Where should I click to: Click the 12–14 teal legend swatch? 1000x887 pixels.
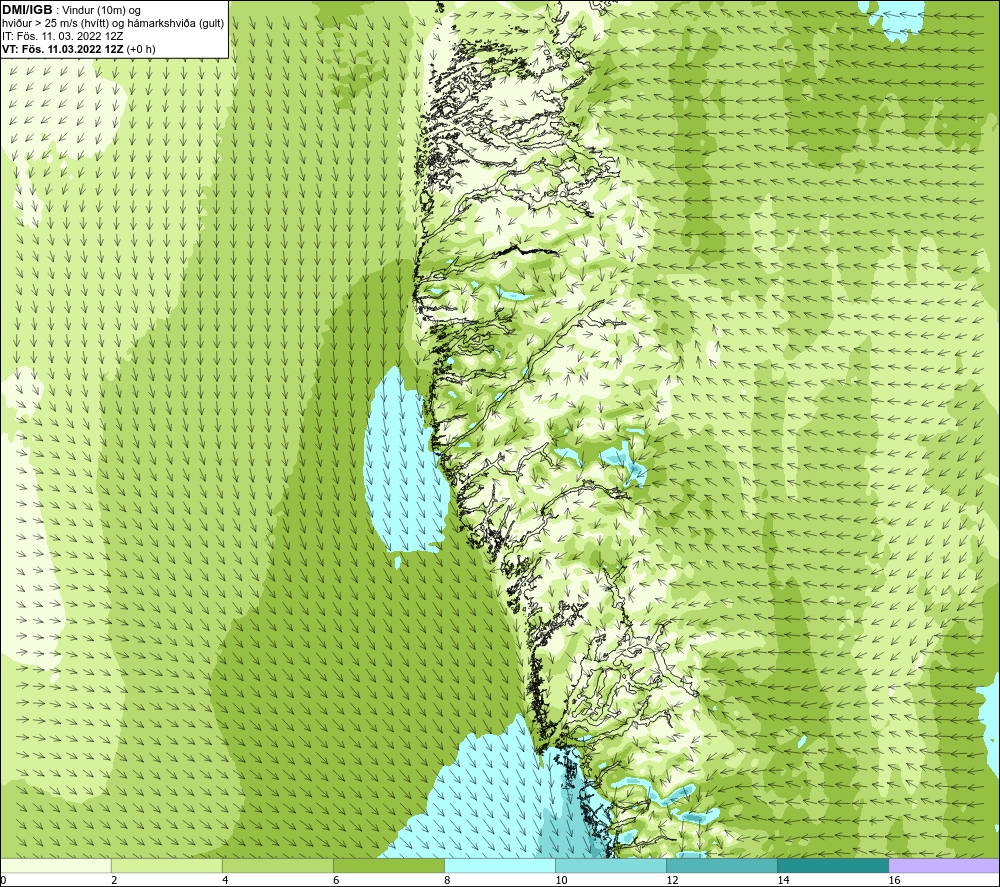(x=722, y=866)
